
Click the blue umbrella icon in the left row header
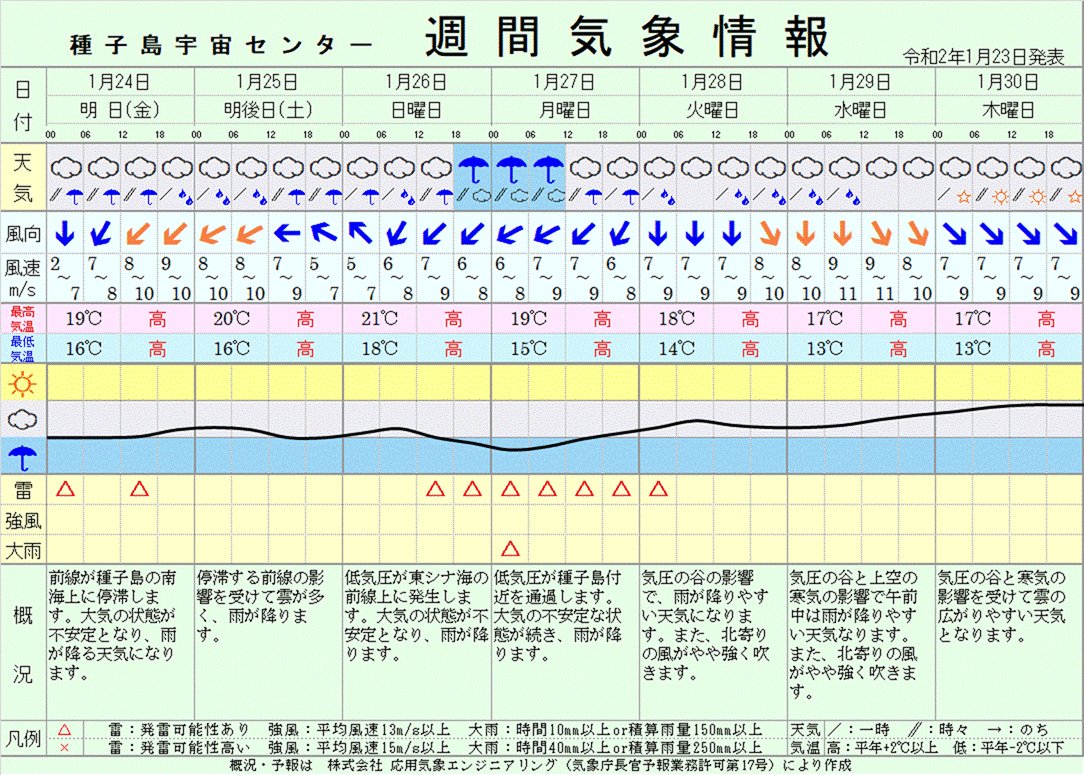coord(22,457)
